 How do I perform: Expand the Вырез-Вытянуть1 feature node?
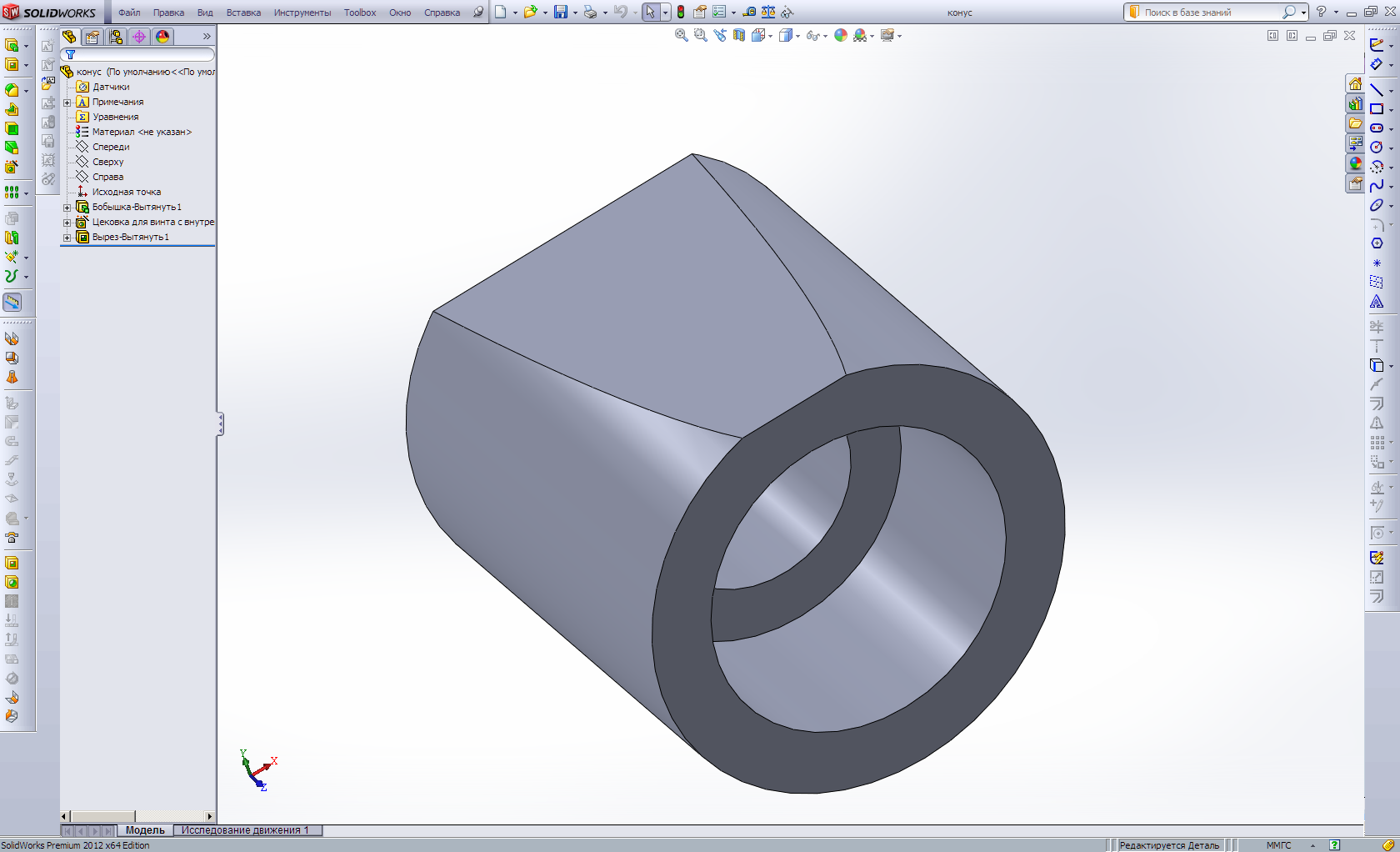[67, 238]
